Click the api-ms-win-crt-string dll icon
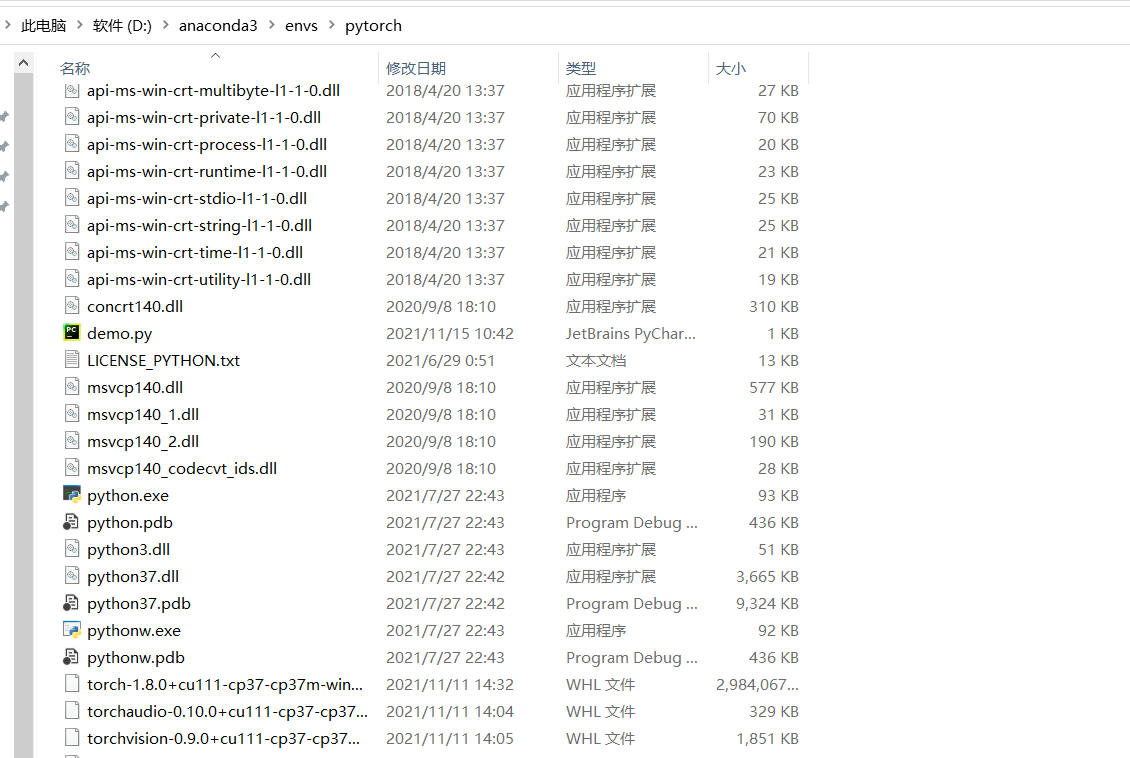This screenshot has height=758, width=1130. coord(71,224)
